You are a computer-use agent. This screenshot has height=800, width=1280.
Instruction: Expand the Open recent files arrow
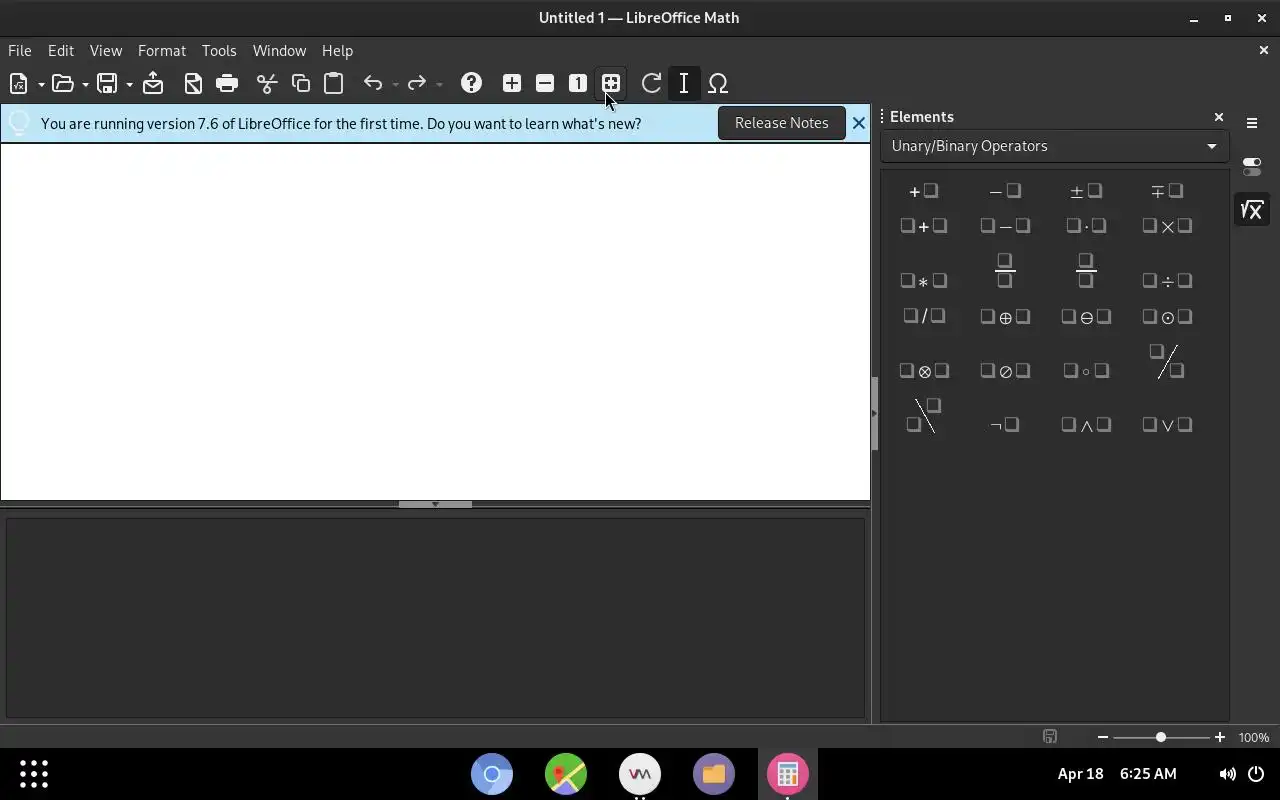(85, 84)
